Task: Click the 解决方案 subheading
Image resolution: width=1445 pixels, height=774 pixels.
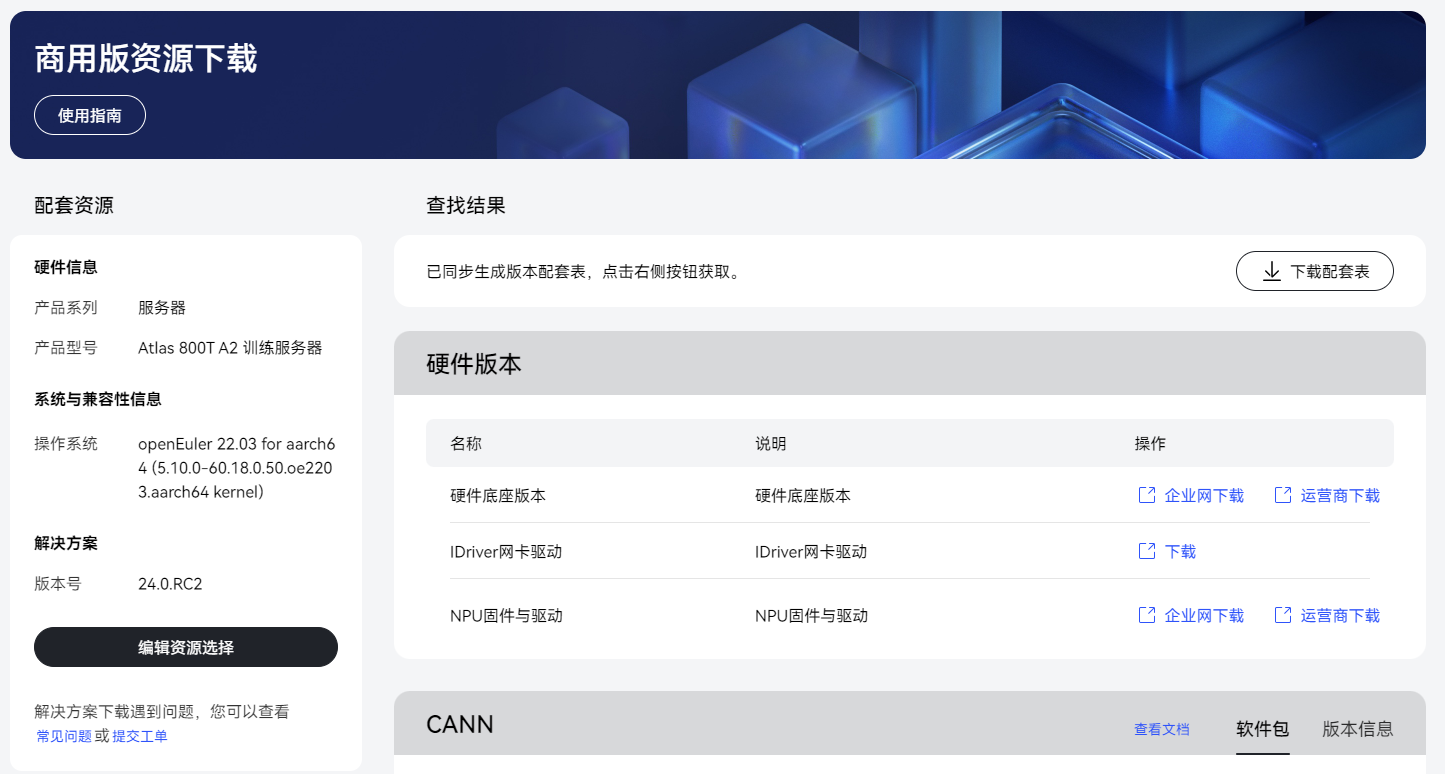Action: [66, 543]
